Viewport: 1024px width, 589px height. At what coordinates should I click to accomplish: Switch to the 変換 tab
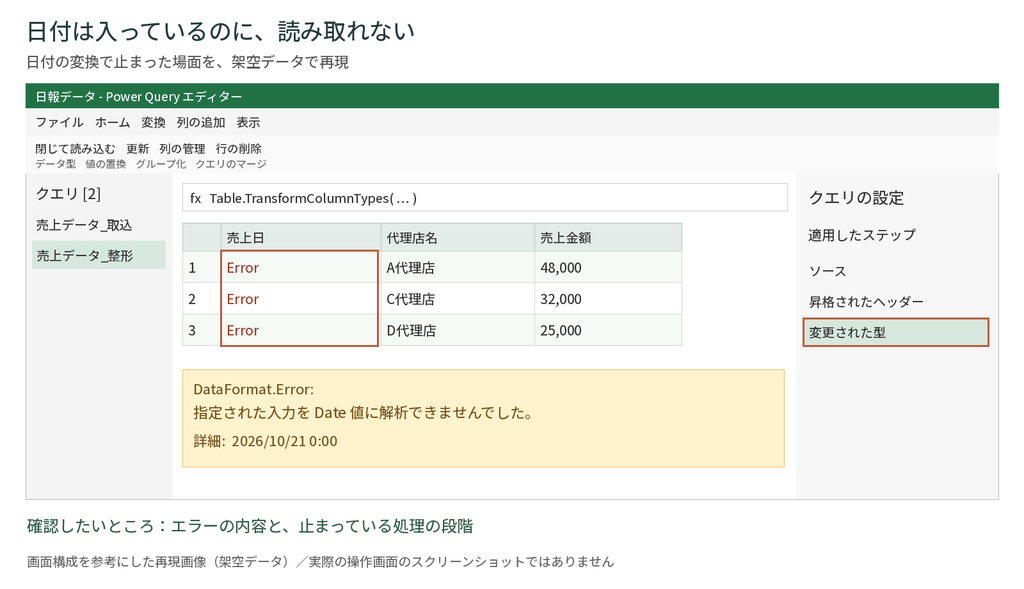153,122
